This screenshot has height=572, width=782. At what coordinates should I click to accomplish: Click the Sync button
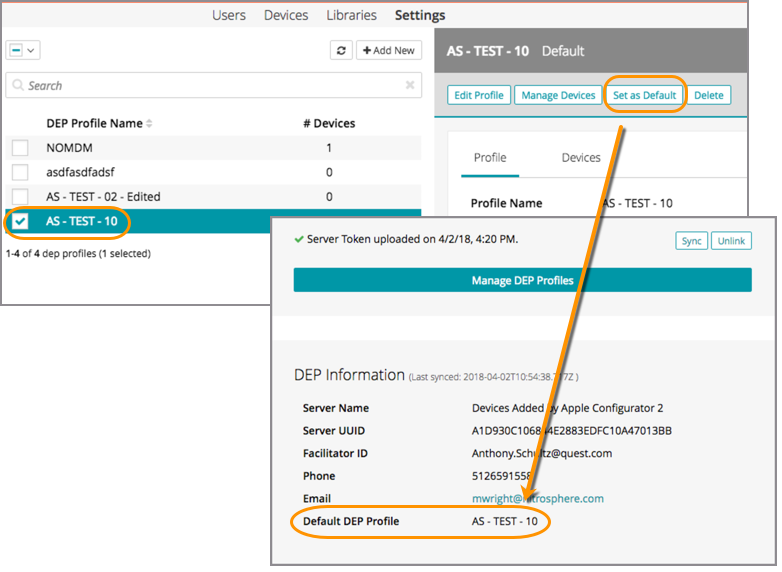[x=691, y=241]
